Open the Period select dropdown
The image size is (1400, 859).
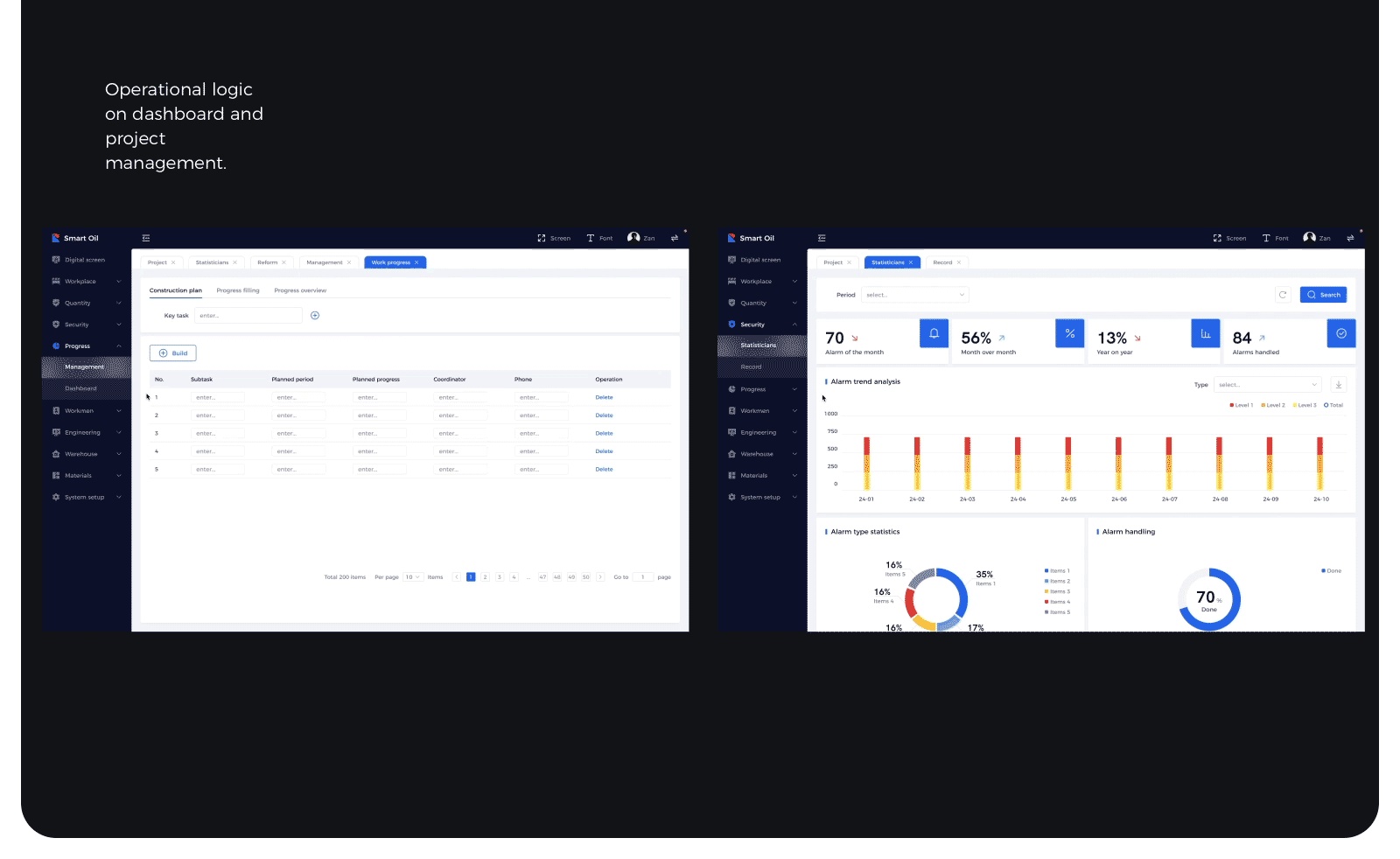point(915,295)
